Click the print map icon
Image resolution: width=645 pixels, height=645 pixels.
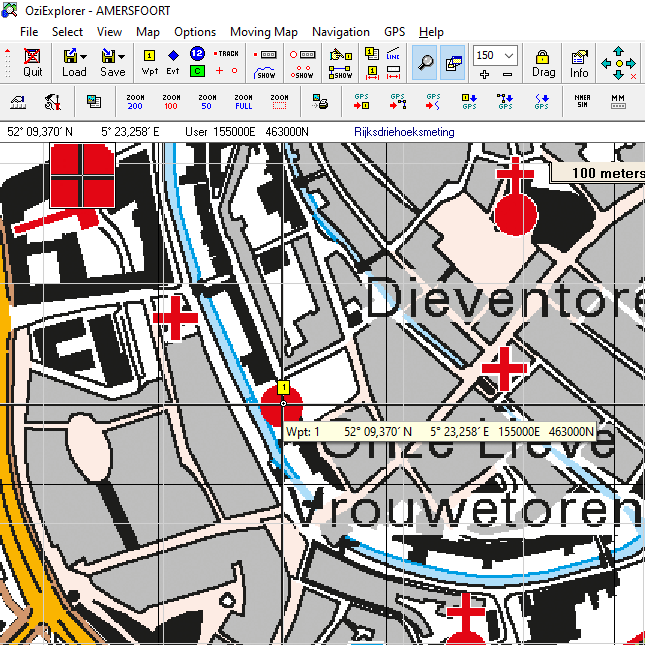click(x=320, y=101)
